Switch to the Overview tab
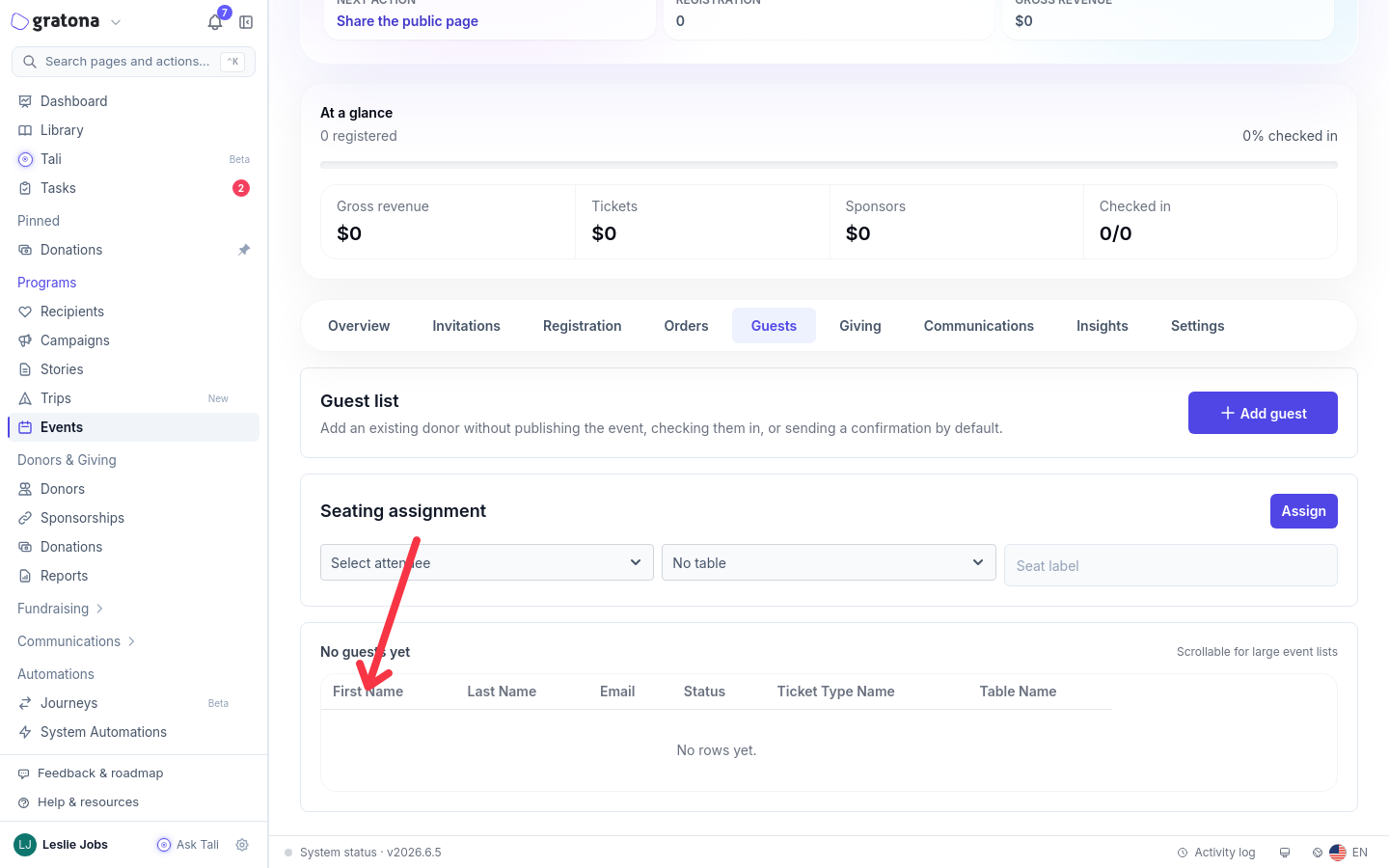Image resolution: width=1389 pixels, height=868 pixels. [359, 326]
